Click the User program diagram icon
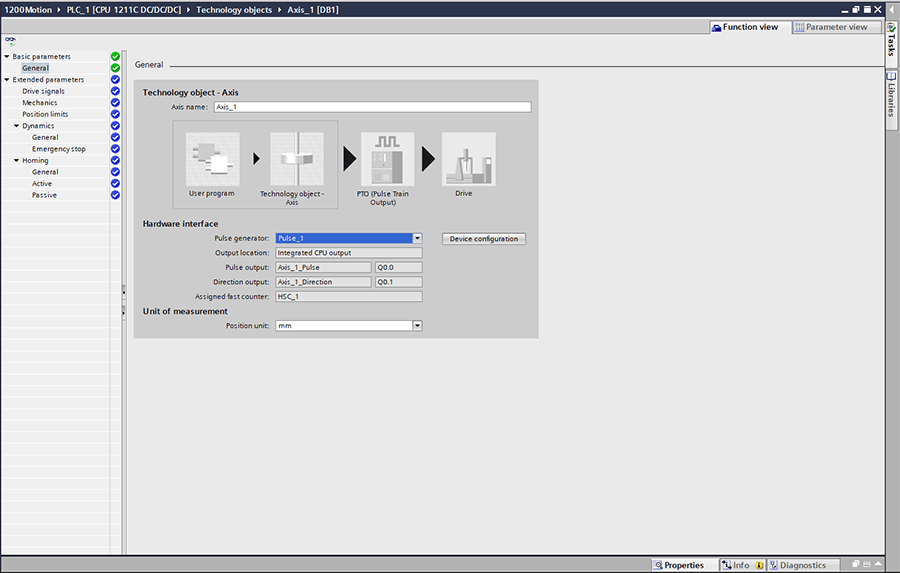Screen dimensions: 900x573 (x=212, y=159)
